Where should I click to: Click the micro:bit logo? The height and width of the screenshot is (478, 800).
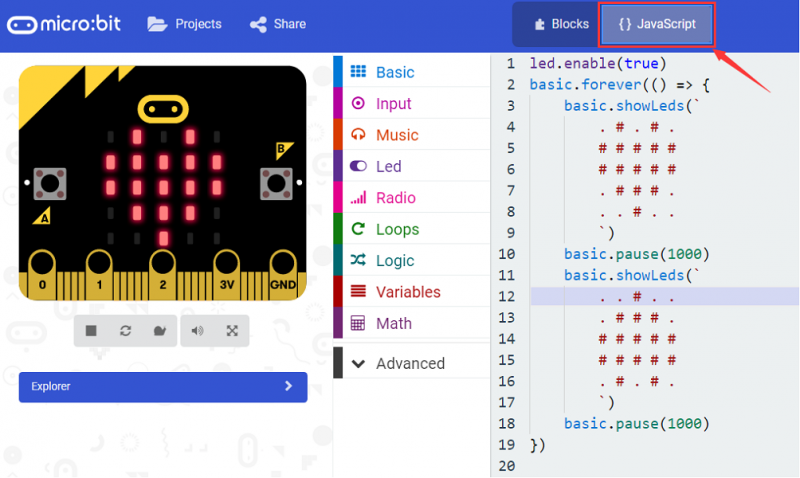click(64, 24)
